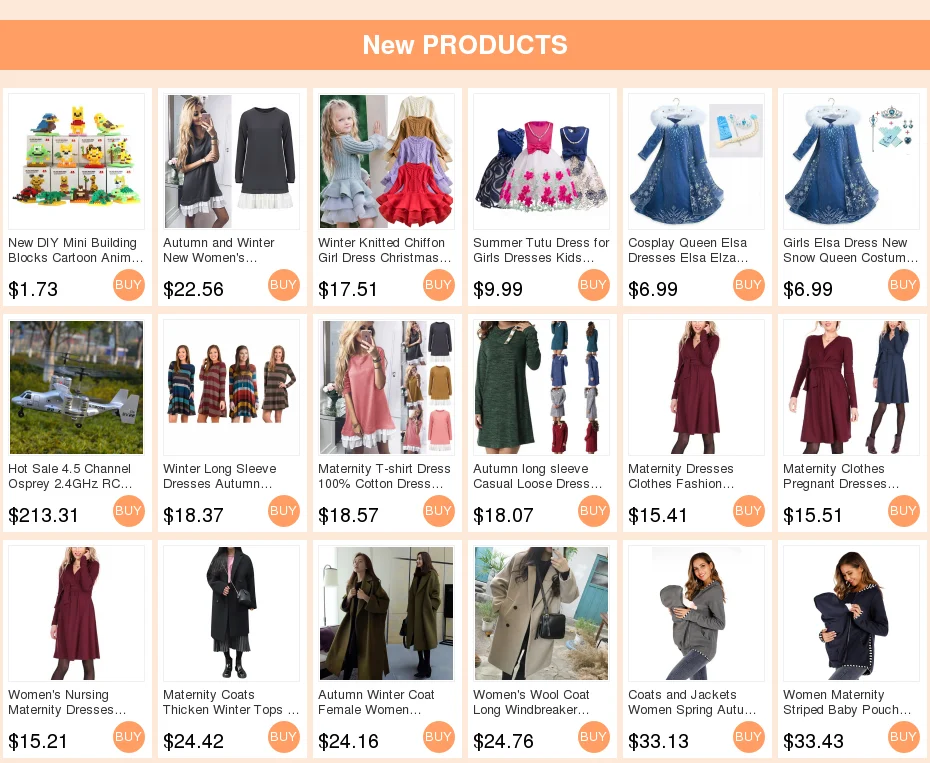View the Women's Wool Coat photo
The width and height of the screenshot is (930, 763).
point(542,613)
